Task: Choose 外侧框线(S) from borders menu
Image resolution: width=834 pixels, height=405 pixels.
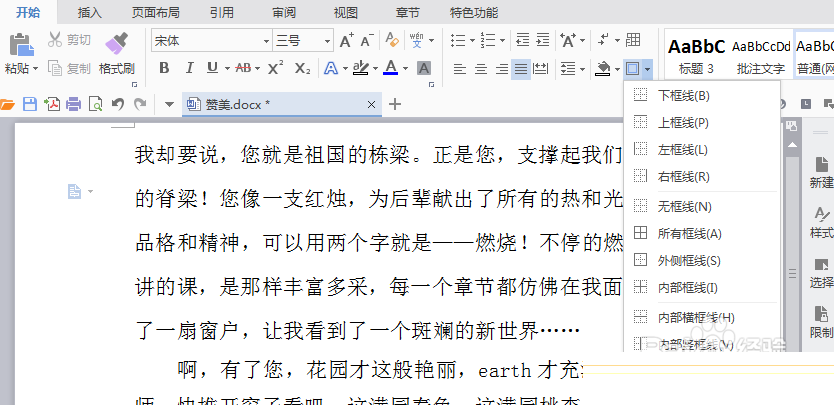Action: (702, 260)
